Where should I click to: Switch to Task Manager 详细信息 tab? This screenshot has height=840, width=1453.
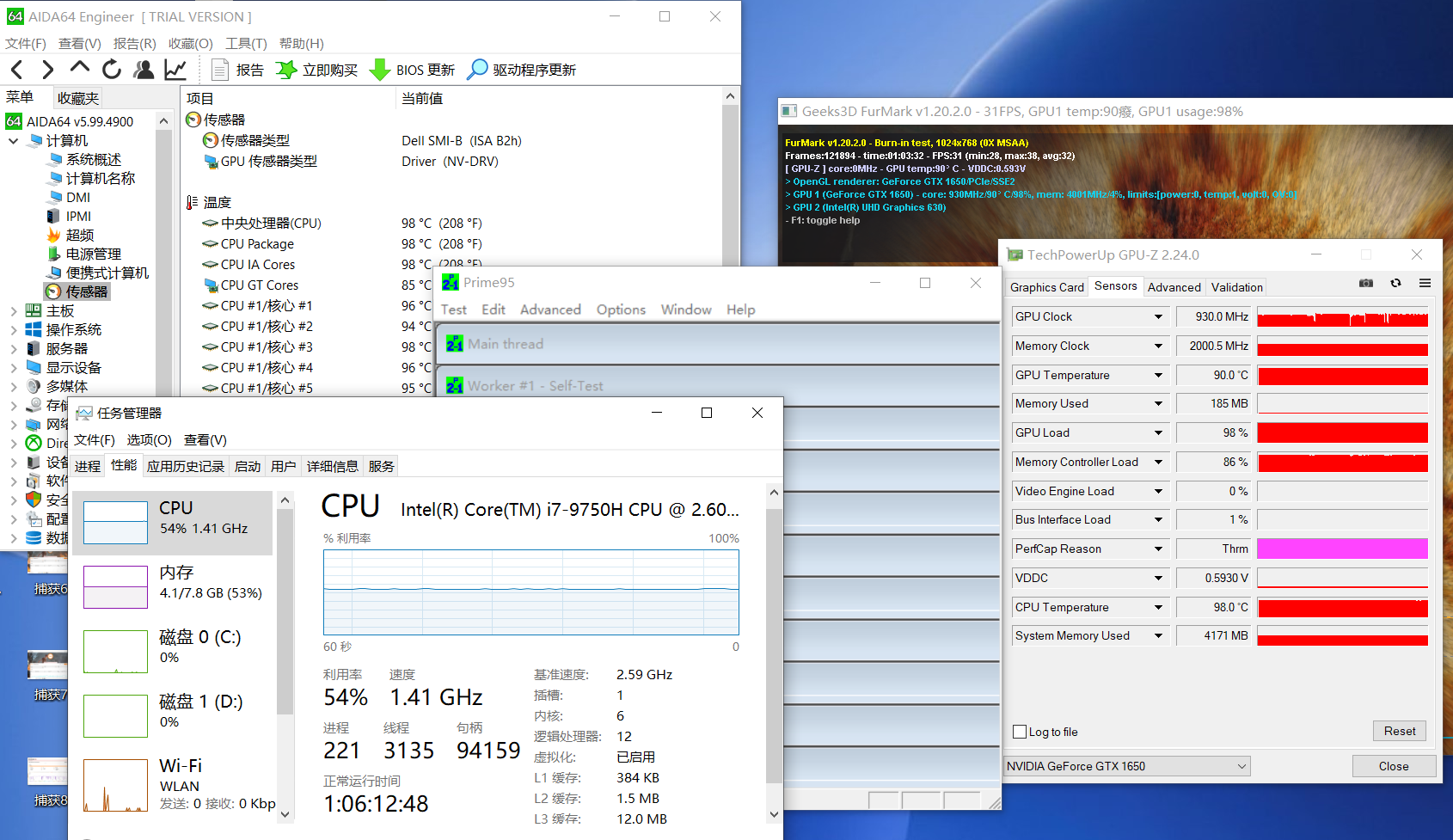click(332, 466)
